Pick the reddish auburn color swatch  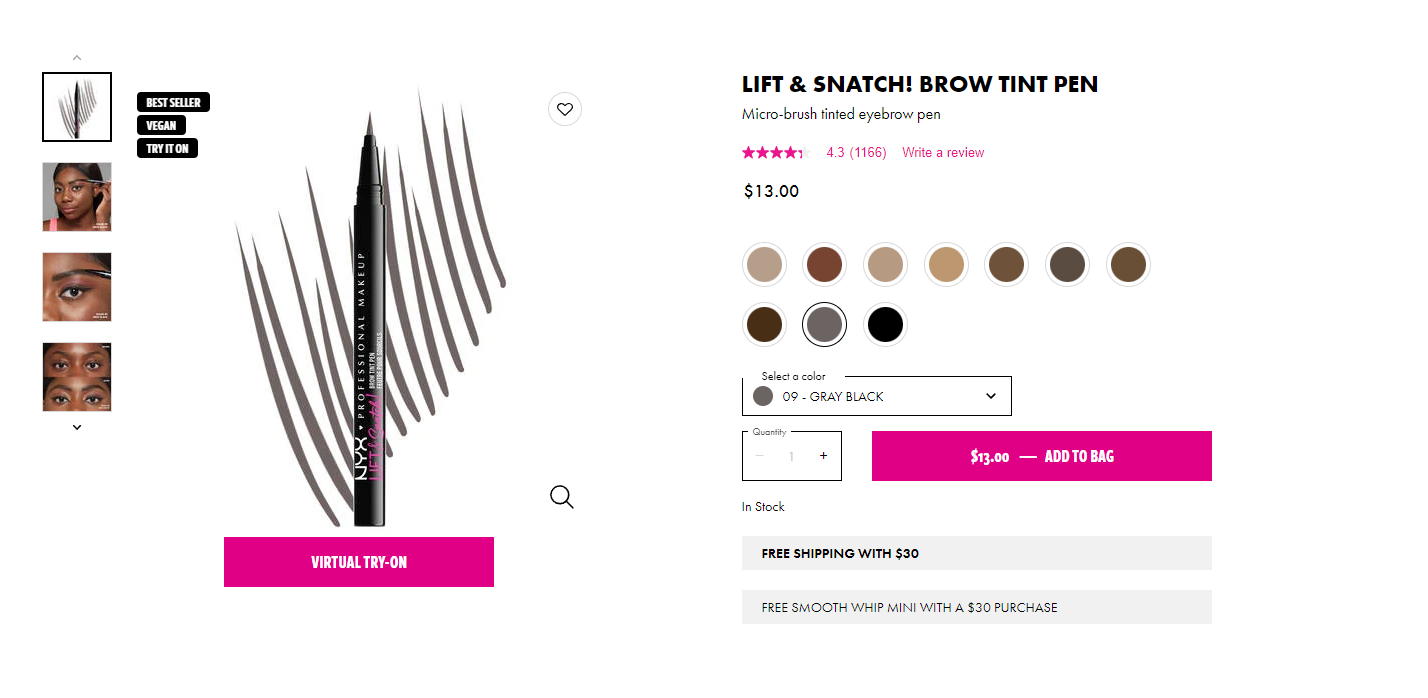[x=825, y=265]
